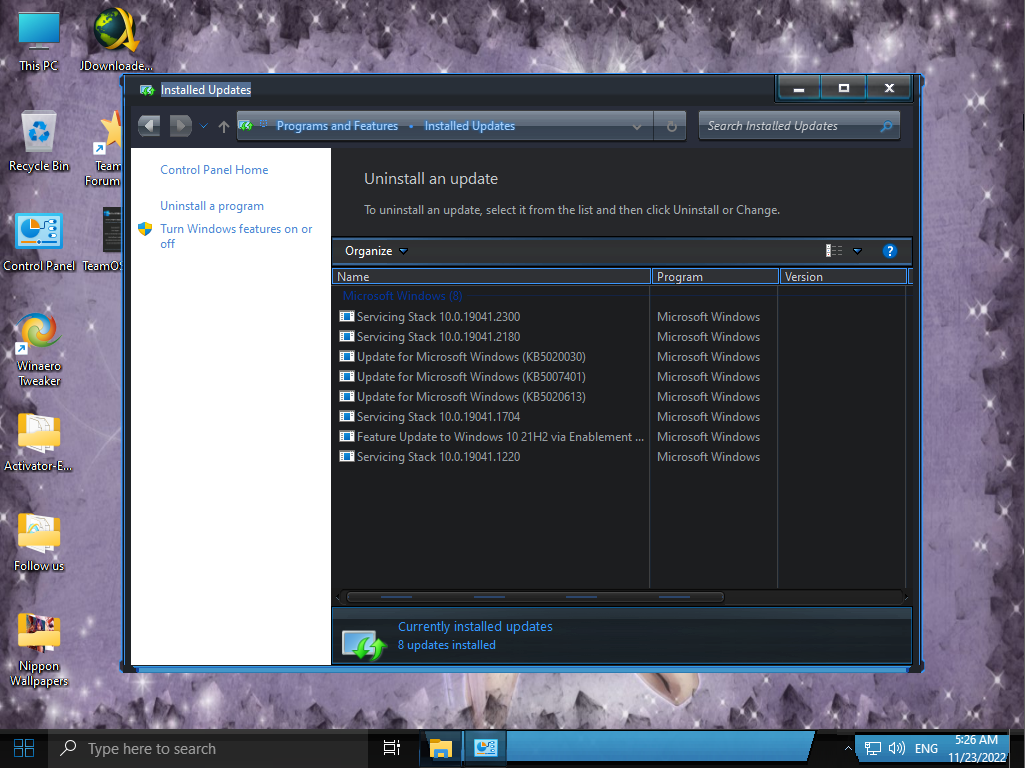Image resolution: width=1025 pixels, height=768 pixels.
Task: Click JDownloader desktop icon
Action: coord(116,39)
